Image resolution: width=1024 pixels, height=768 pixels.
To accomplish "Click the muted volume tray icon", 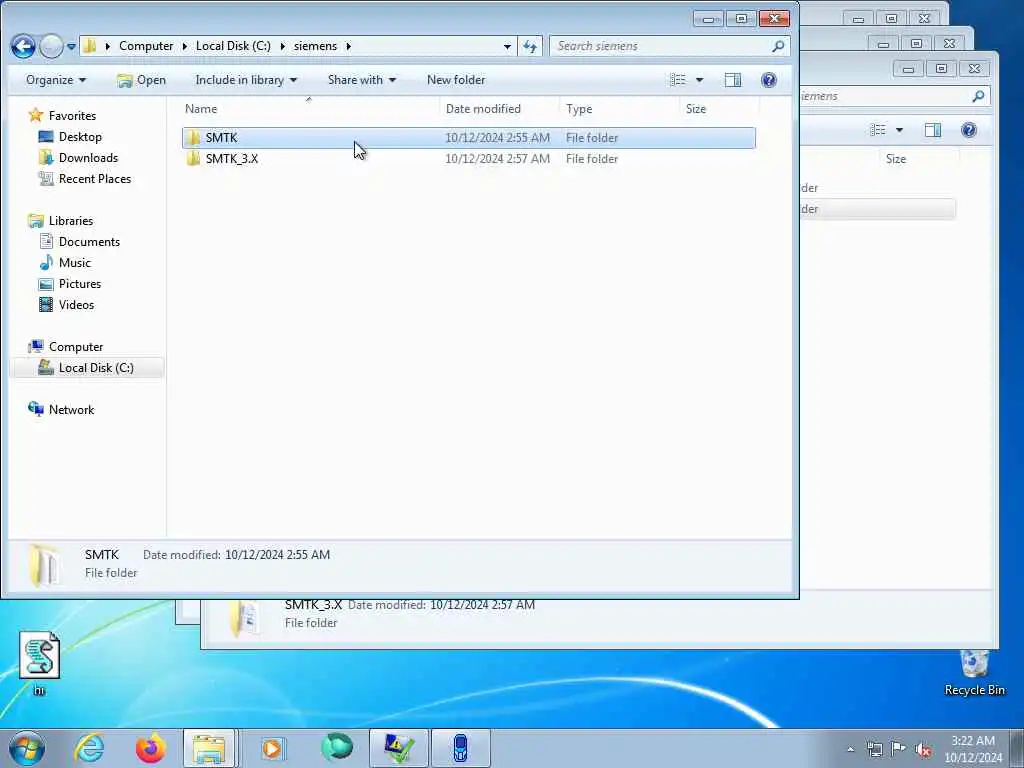I will tap(923, 750).
